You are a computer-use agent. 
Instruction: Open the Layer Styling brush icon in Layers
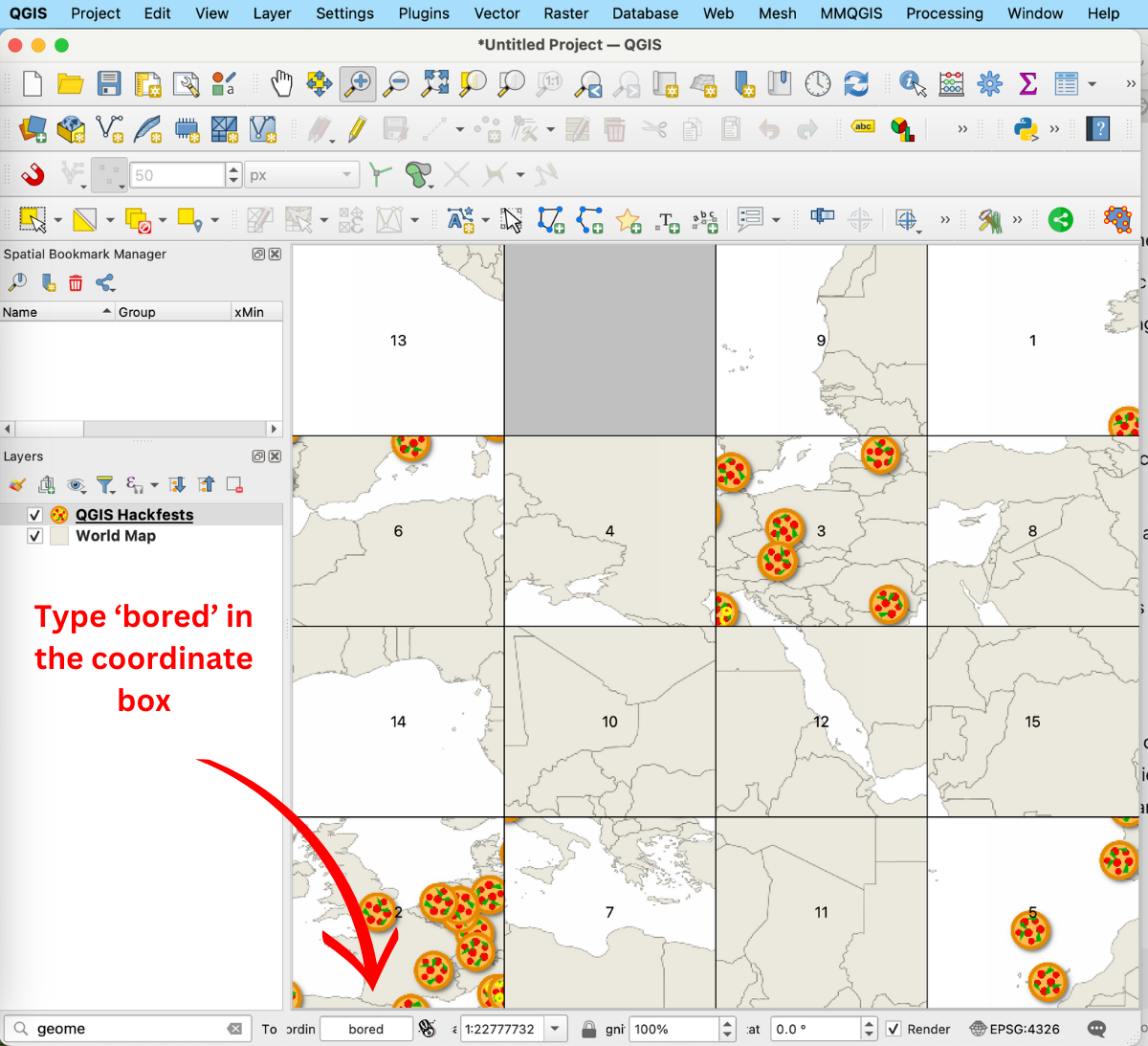coord(17,485)
